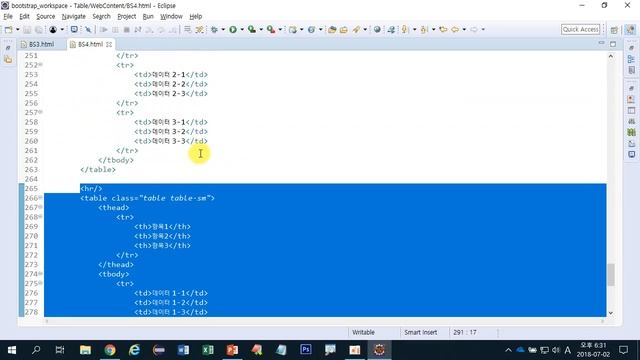Screen dimensions: 640x360
Task: Collapse the tr fold marker at line 275
Action: coord(40,283)
